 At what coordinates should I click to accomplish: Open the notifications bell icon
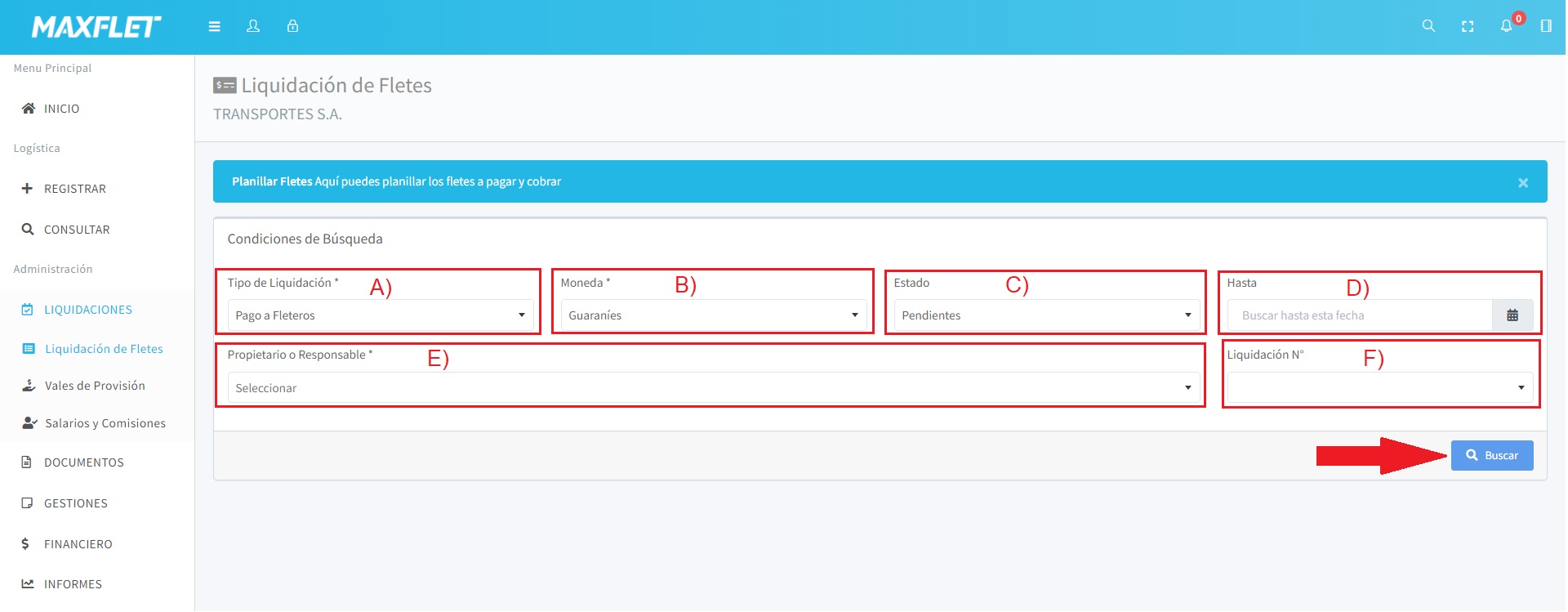[1507, 26]
